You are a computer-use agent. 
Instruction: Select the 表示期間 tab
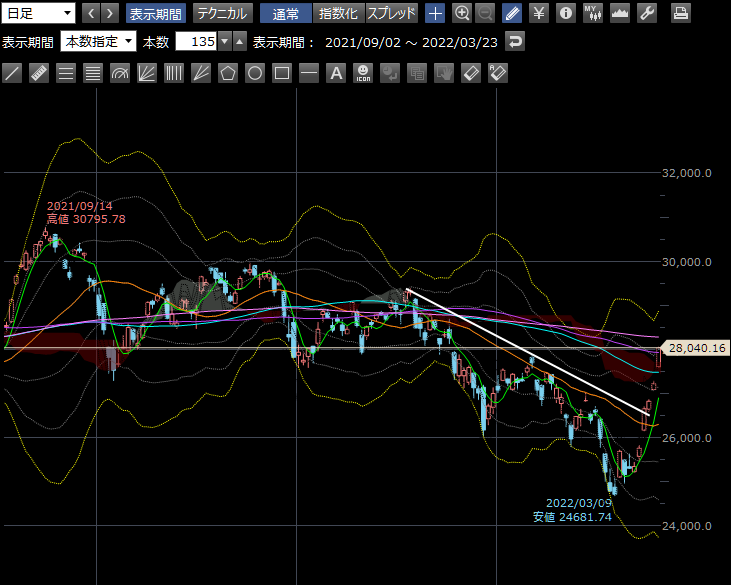pos(155,13)
